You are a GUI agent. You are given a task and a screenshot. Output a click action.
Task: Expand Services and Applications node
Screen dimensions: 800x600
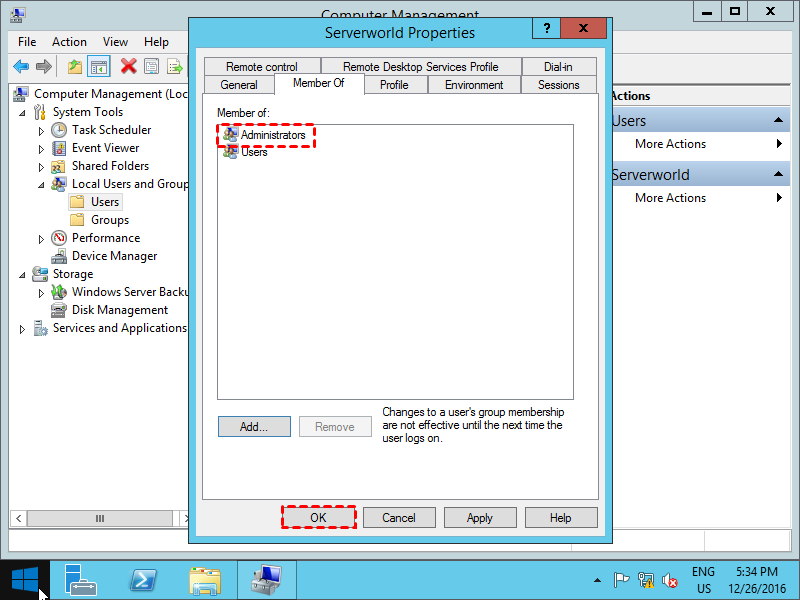click(22, 330)
